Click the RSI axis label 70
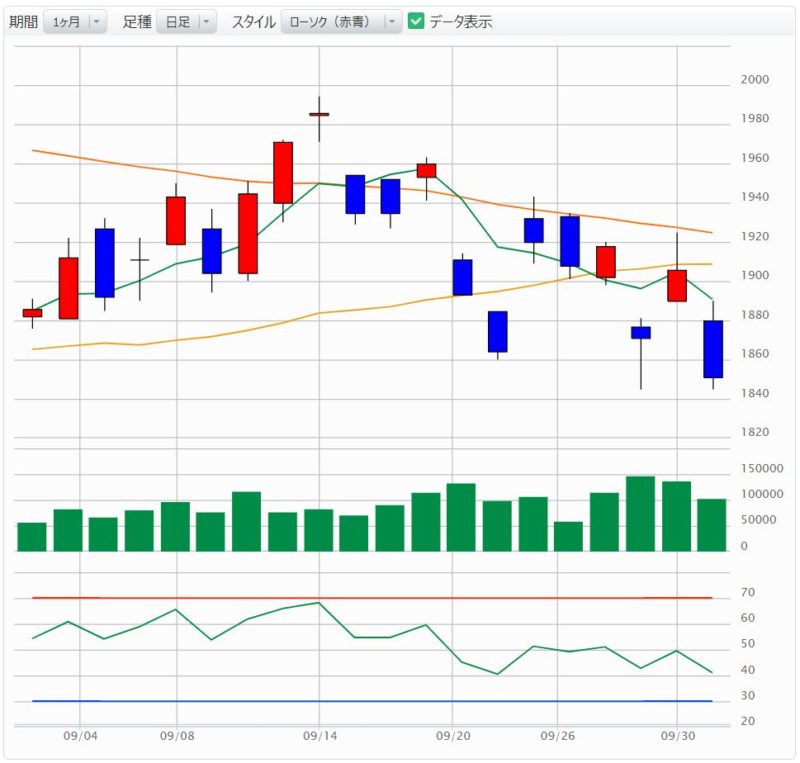 click(747, 593)
